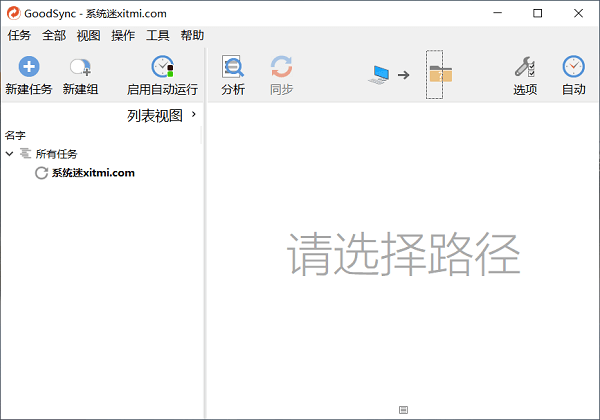Open the 工具 menu
This screenshot has width=600, height=420.
[157, 36]
